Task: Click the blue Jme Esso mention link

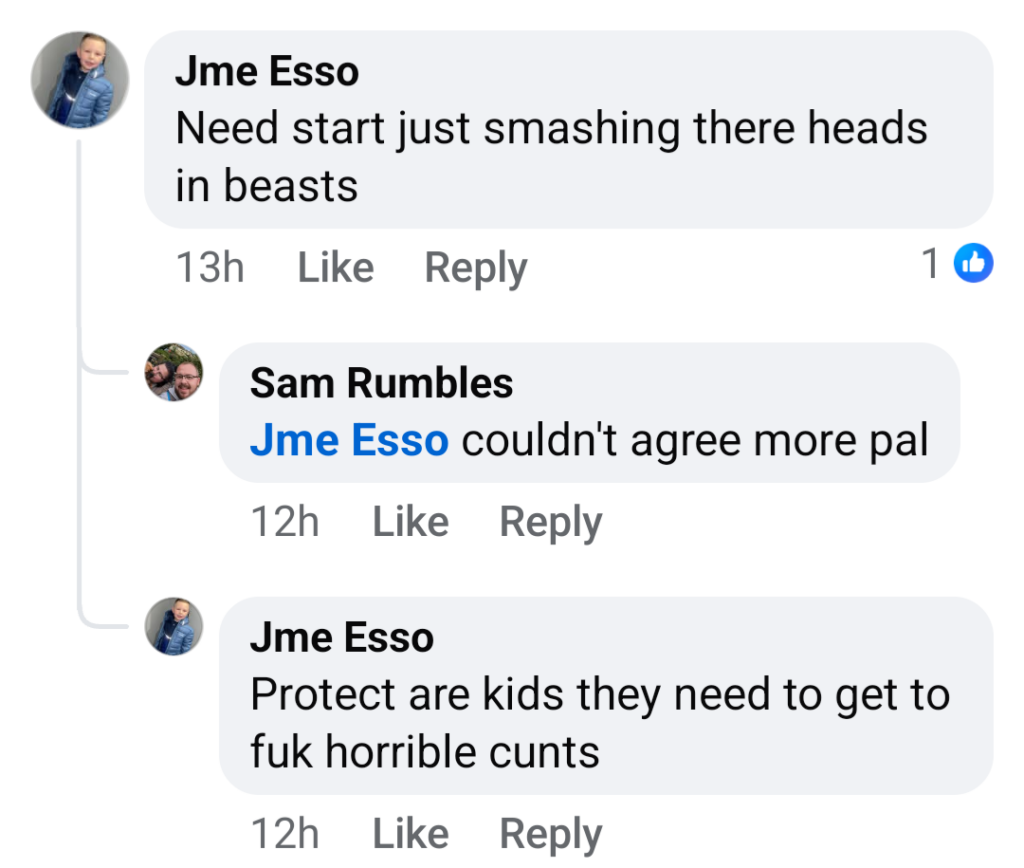Action: click(349, 440)
